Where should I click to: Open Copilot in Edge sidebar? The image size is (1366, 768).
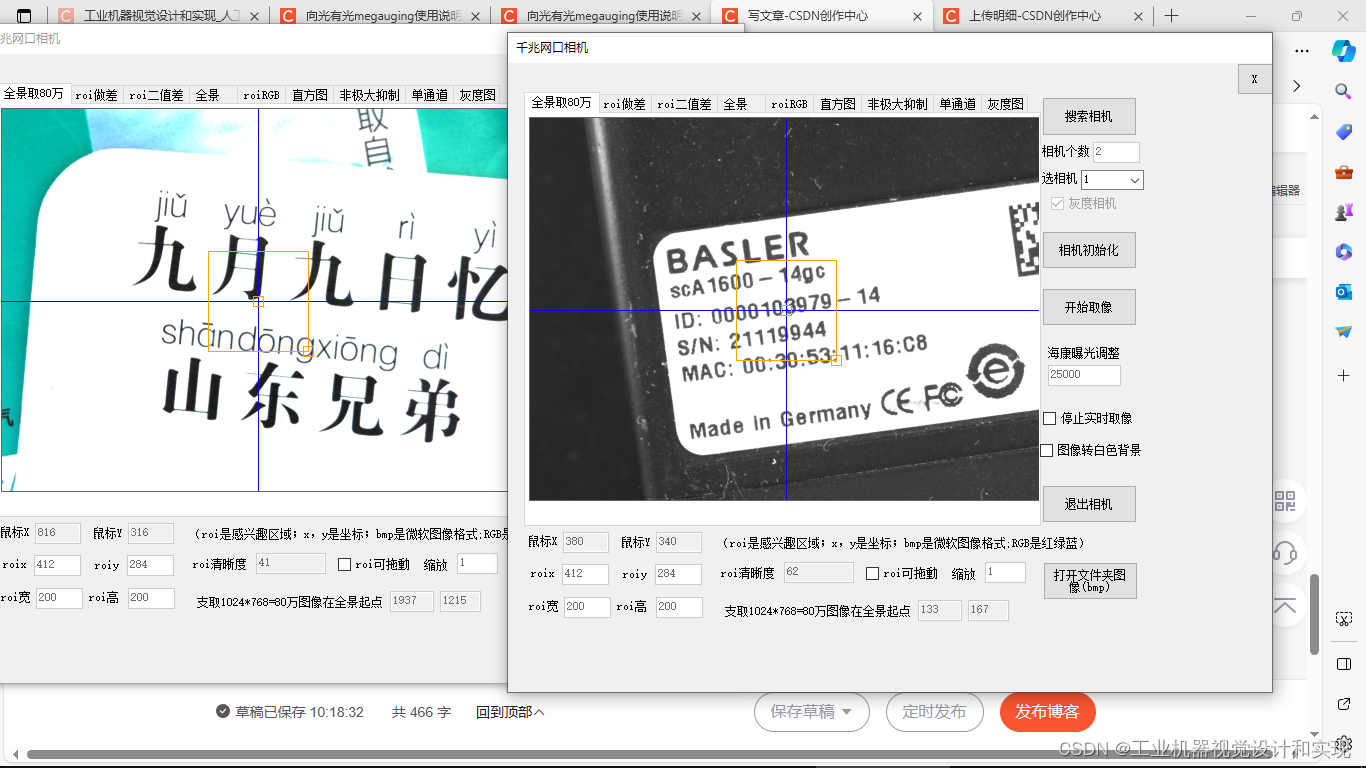point(1343,50)
